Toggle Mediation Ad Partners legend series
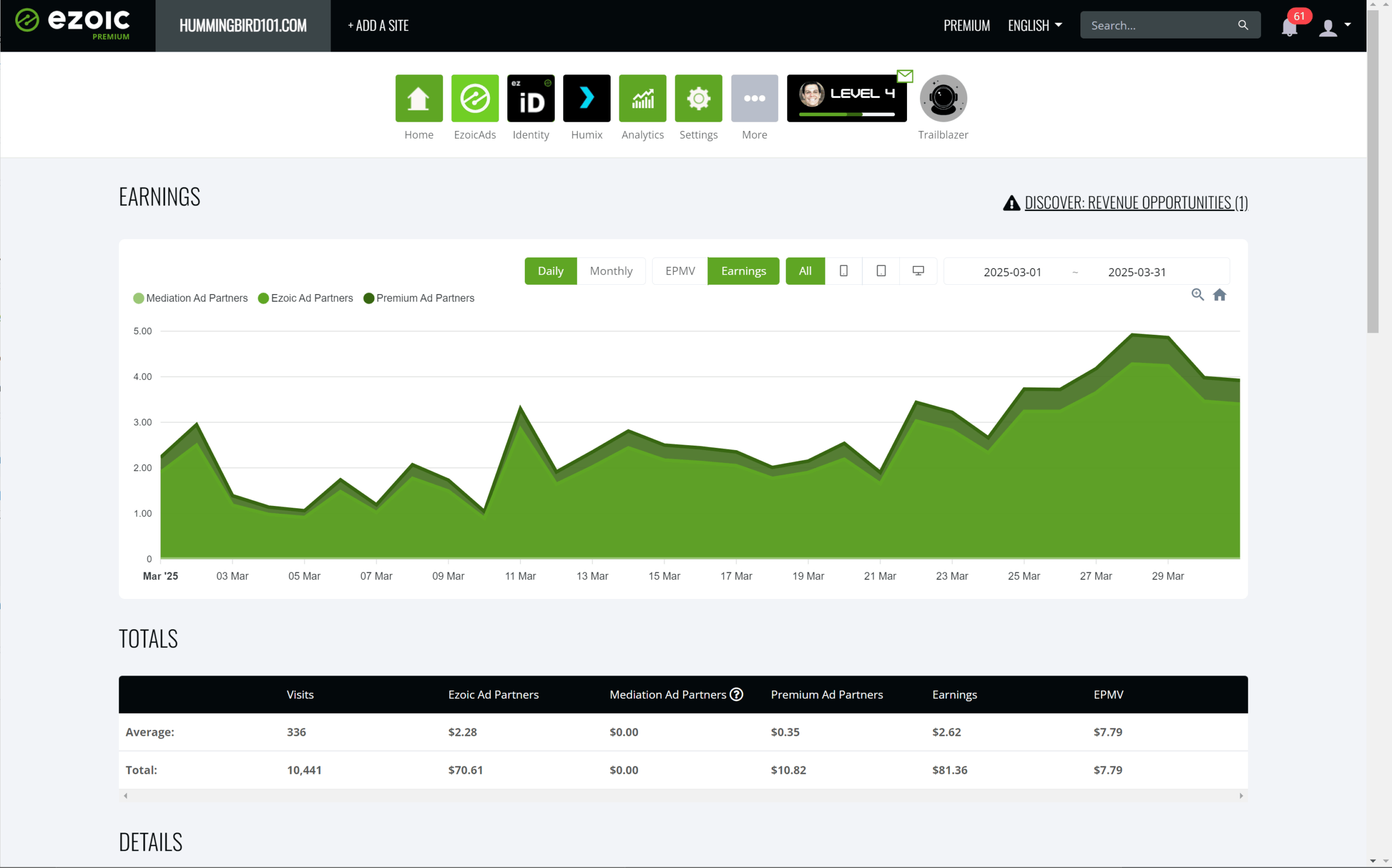Screen dimensions: 1392x868 [x=190, y=298]
